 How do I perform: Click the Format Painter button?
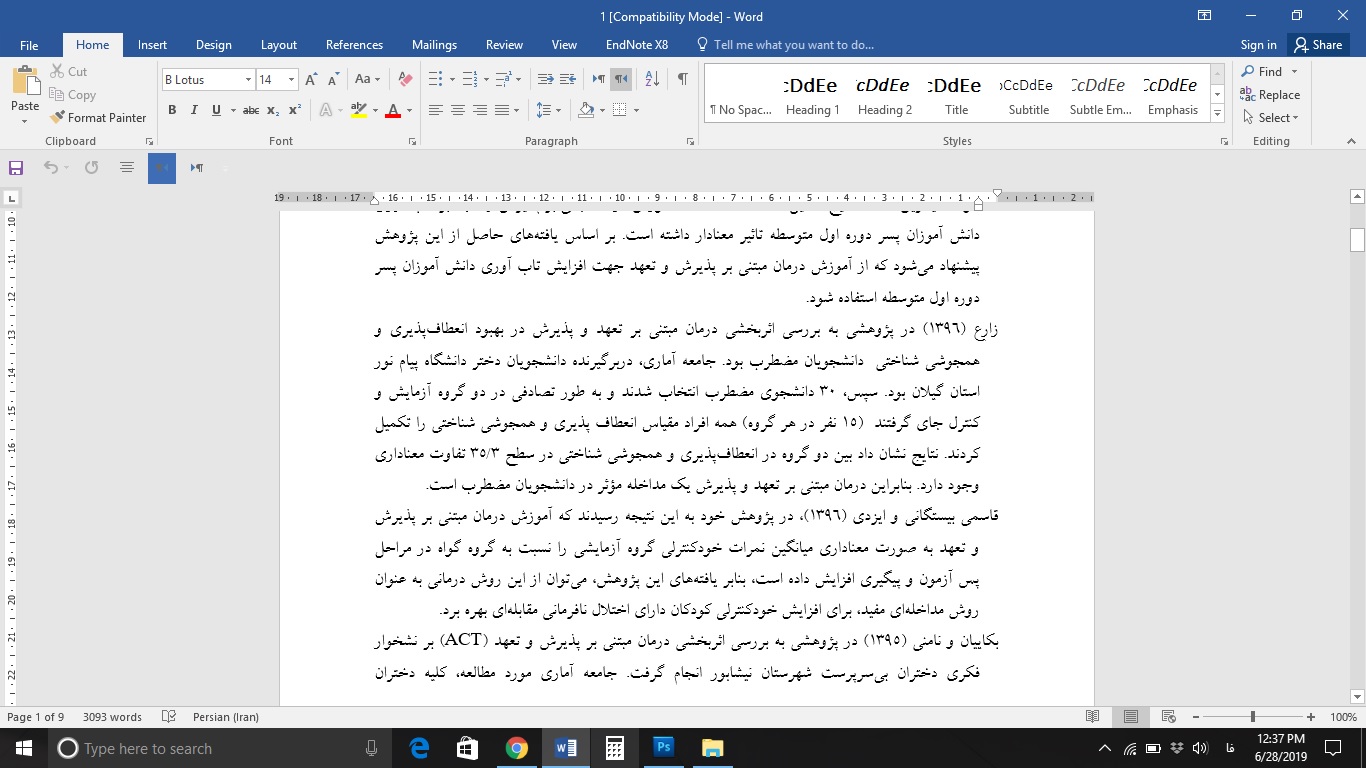click(98, 117)
